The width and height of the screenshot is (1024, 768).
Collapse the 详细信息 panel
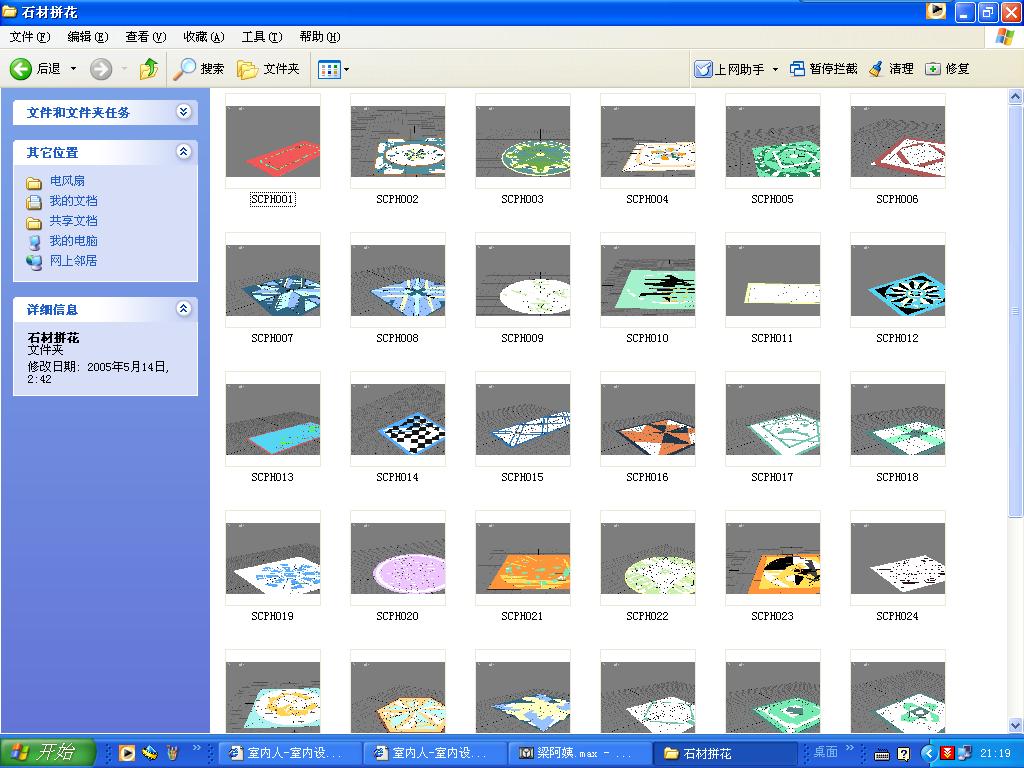point(183,309)
